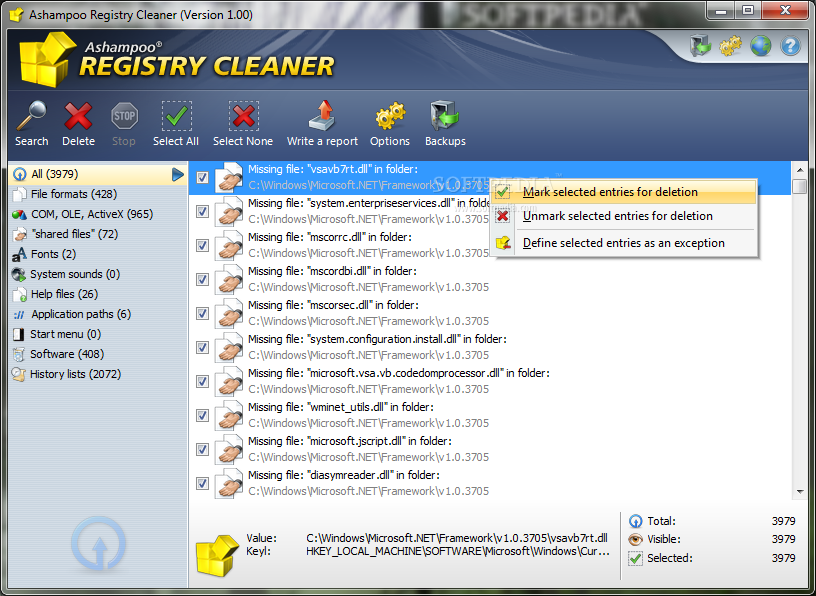Click the Value path ending vsavb7rt.dll
Screen dimensions: 816x596
click(x=457, y=538)
